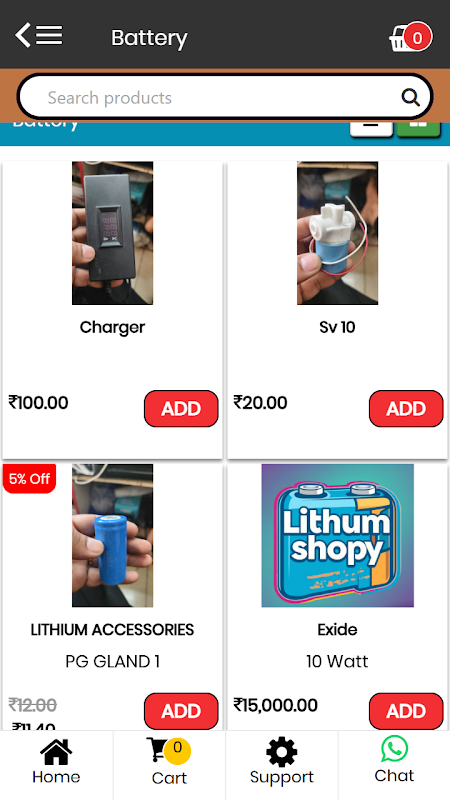Open the hamburger menu
Viewport: 450px width, 800px height.
pos(49,36)
